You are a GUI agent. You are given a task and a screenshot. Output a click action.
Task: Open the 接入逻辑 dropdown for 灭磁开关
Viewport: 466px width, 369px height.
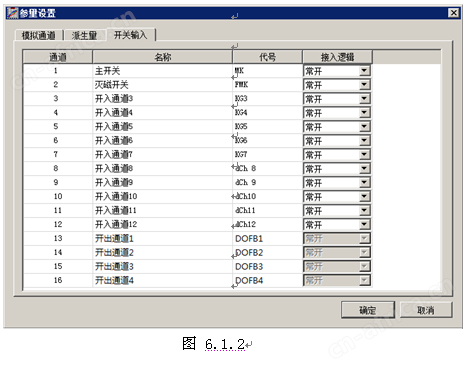(364, 85)
